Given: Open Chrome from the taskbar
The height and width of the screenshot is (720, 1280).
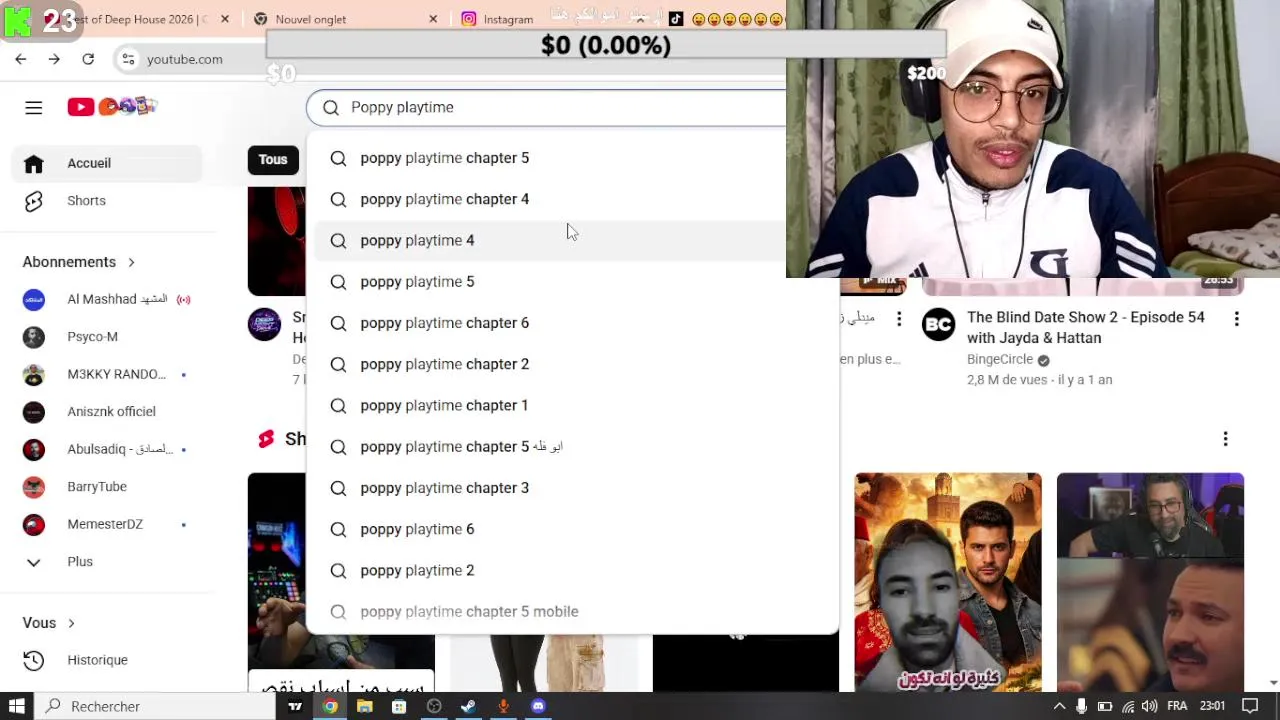Looking at the screenshot, I should click(x=330, y=706).
